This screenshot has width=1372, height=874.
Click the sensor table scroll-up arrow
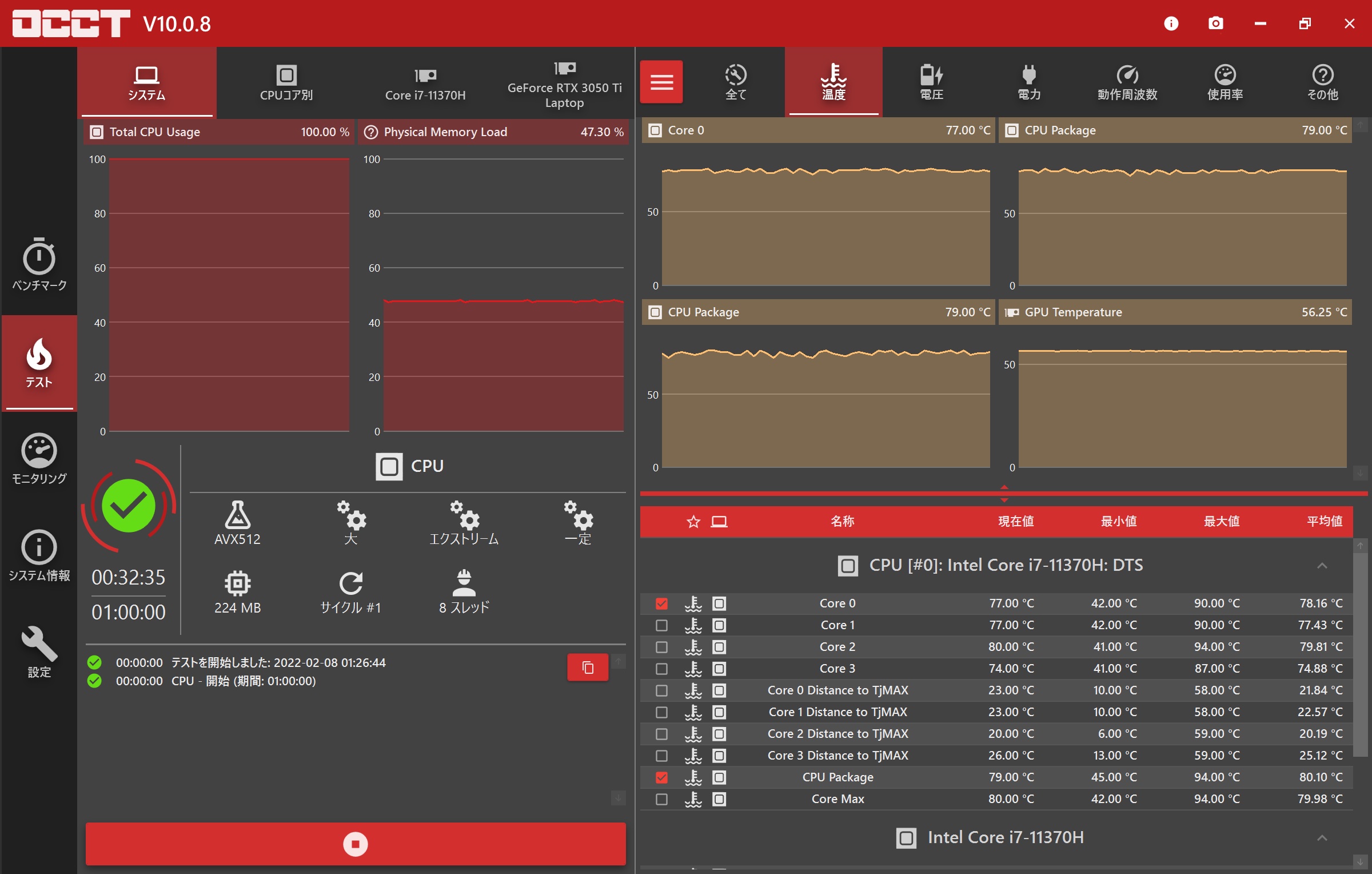click(1361, 546)
